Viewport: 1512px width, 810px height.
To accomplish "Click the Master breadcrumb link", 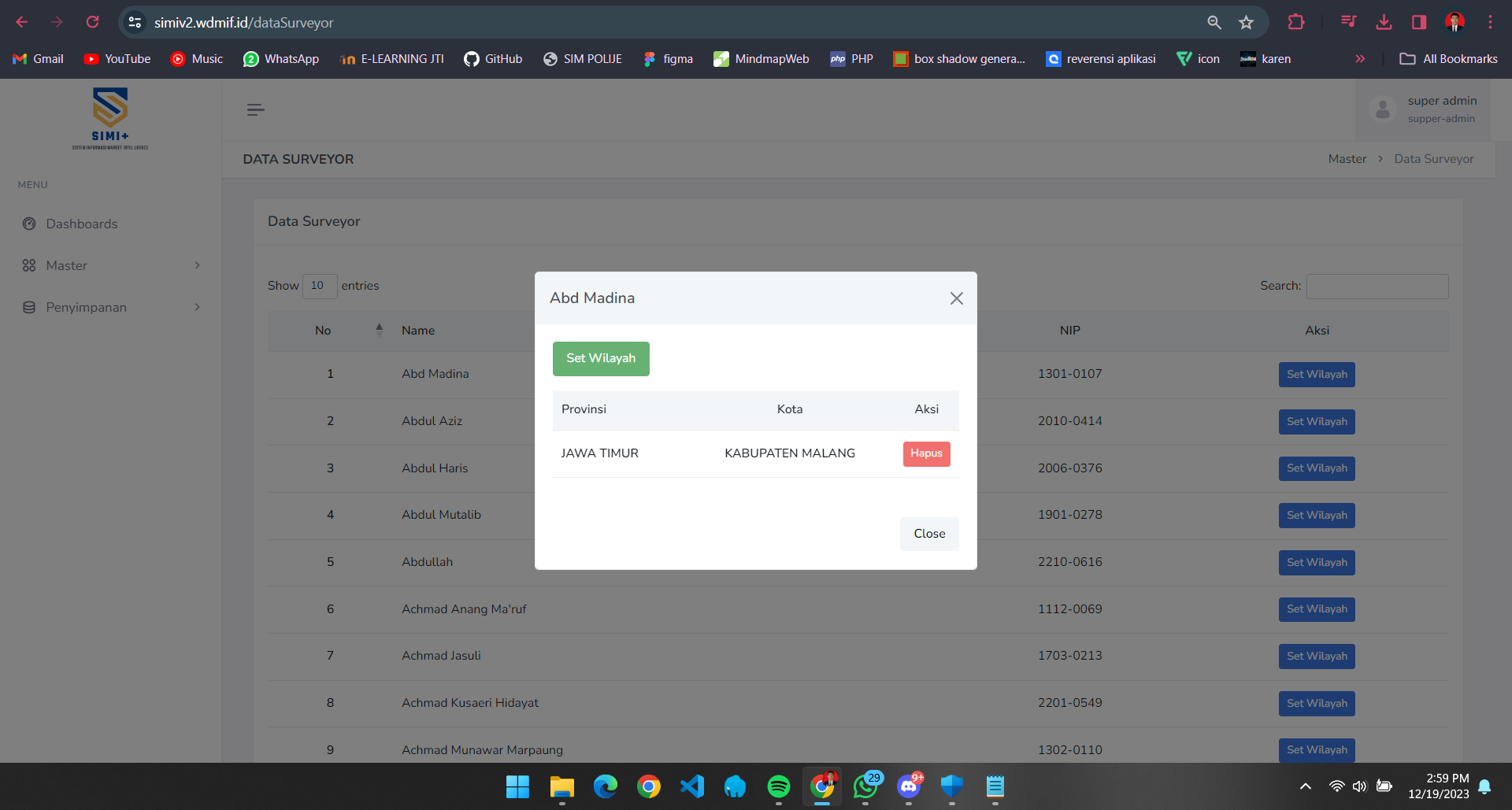I will click(x=1347, y=159).
